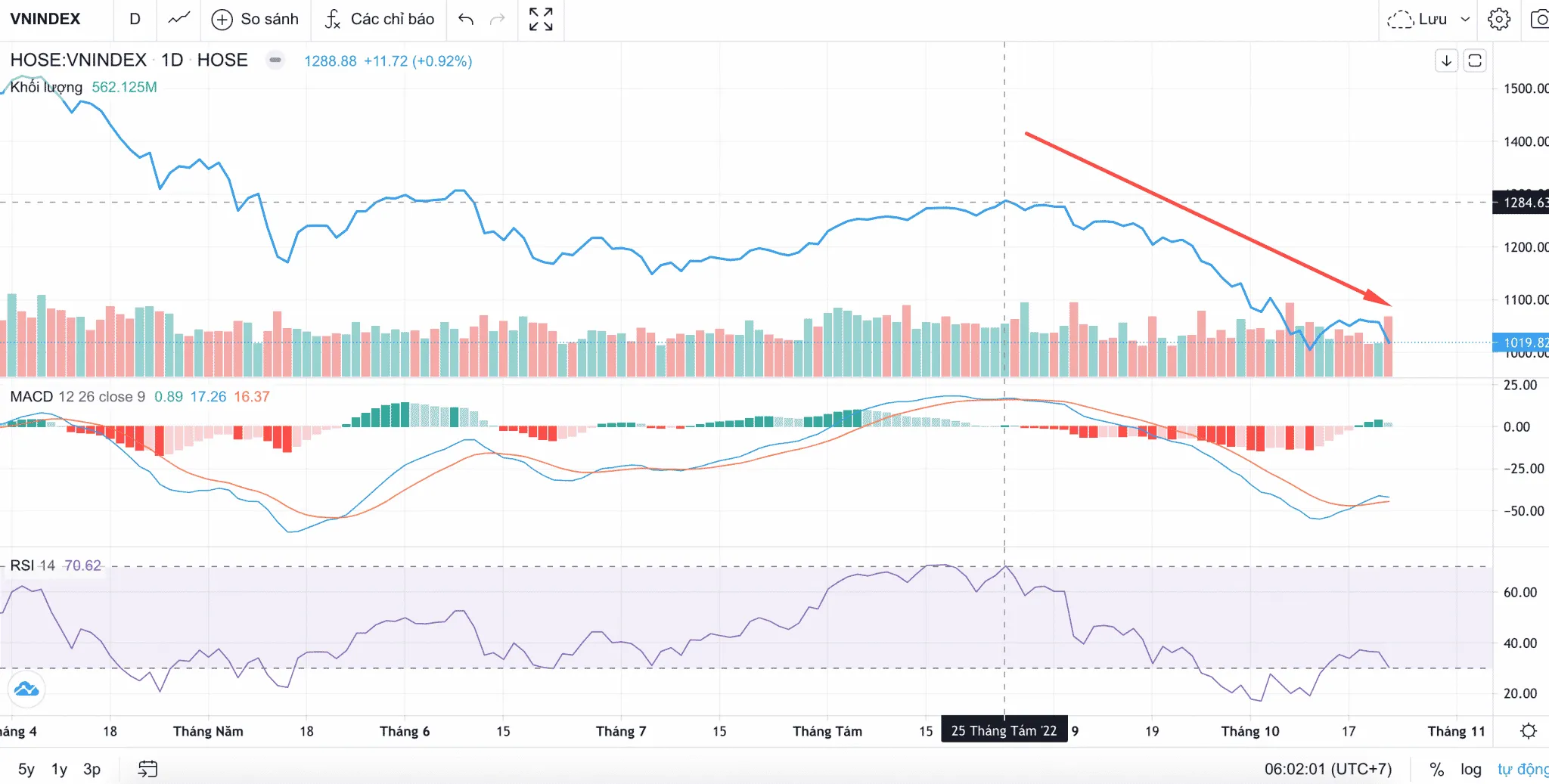Toggle the % percent scale
The height and width of the screenshot is (784, 1549).
[1436, 769]
